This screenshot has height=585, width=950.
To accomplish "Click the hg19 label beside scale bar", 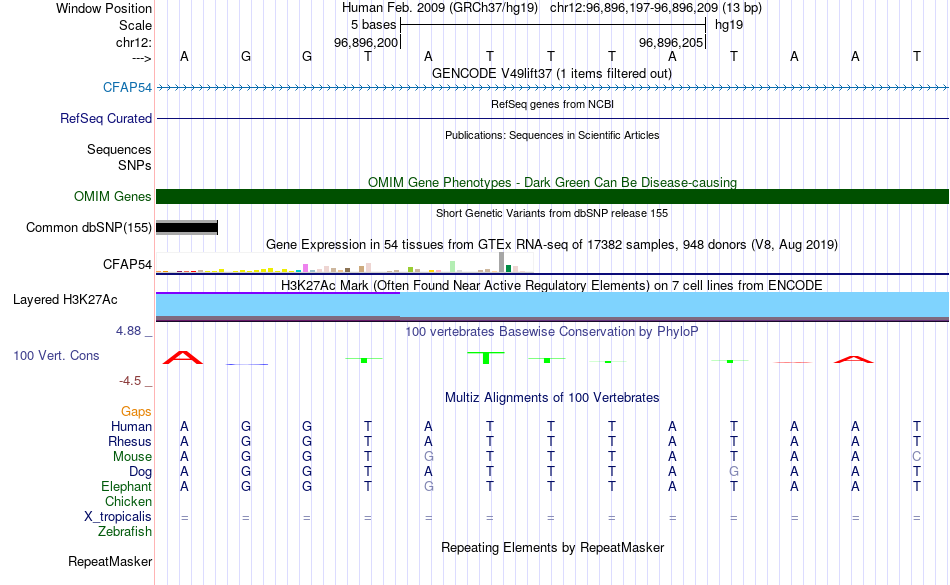I will click(729, 25).
